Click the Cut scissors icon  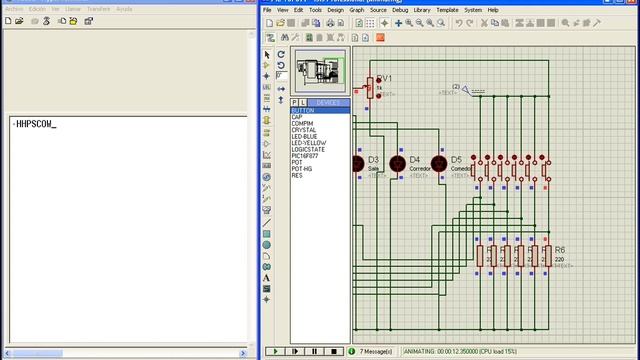(x=484, y=23)
